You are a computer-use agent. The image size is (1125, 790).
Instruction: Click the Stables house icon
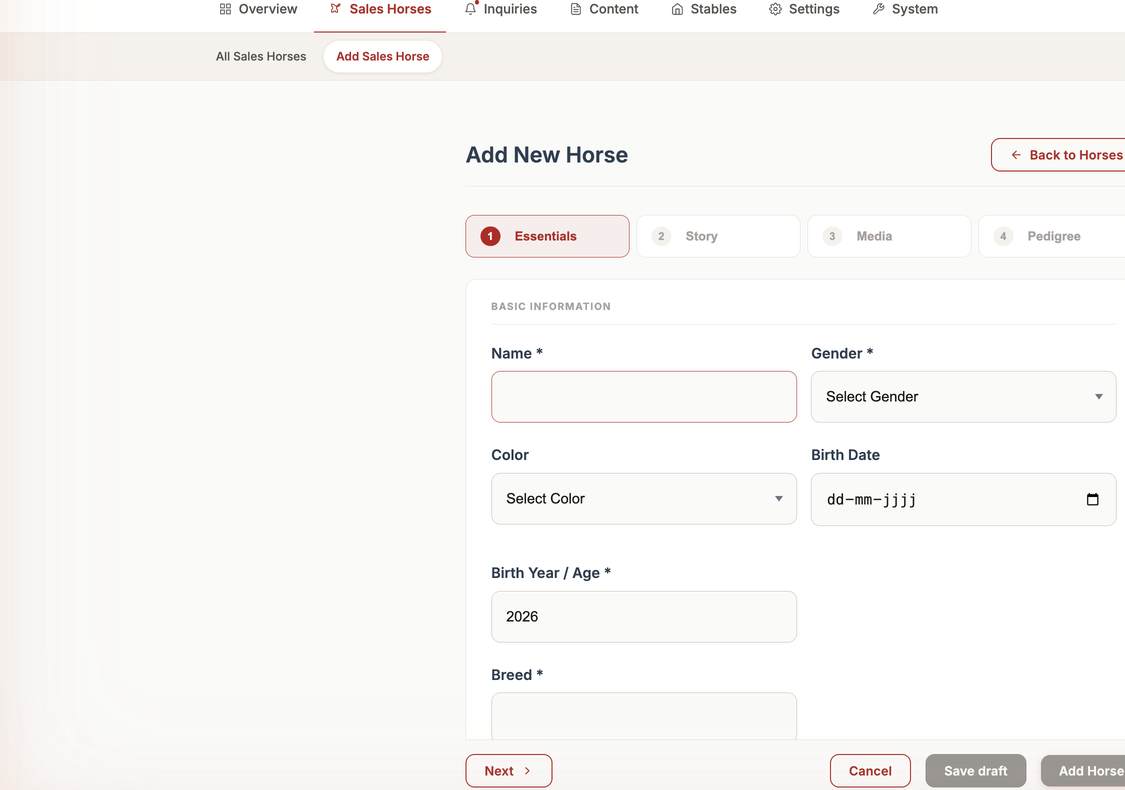(677, 9)
